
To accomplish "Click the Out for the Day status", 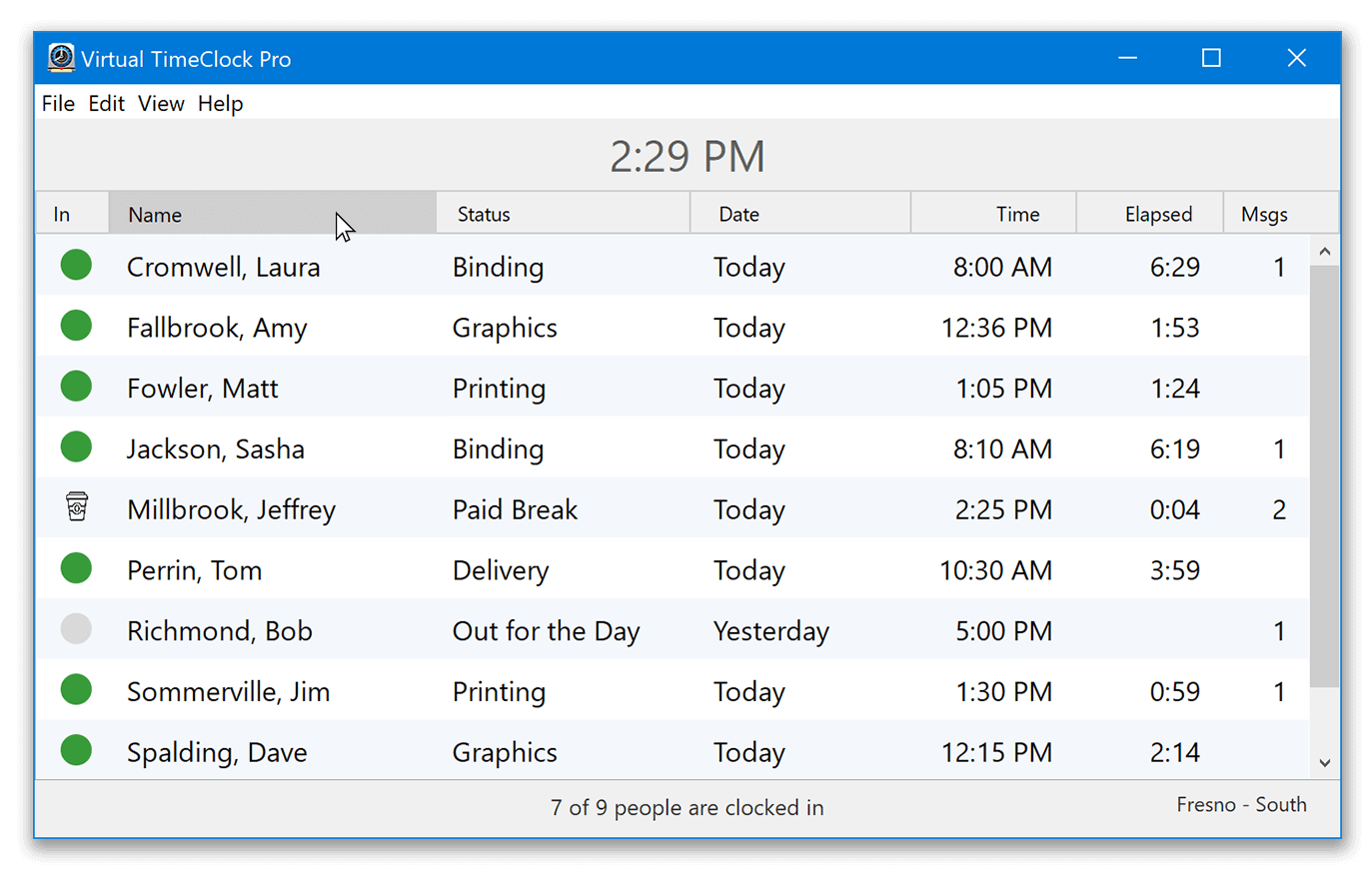I will (546, 631).
